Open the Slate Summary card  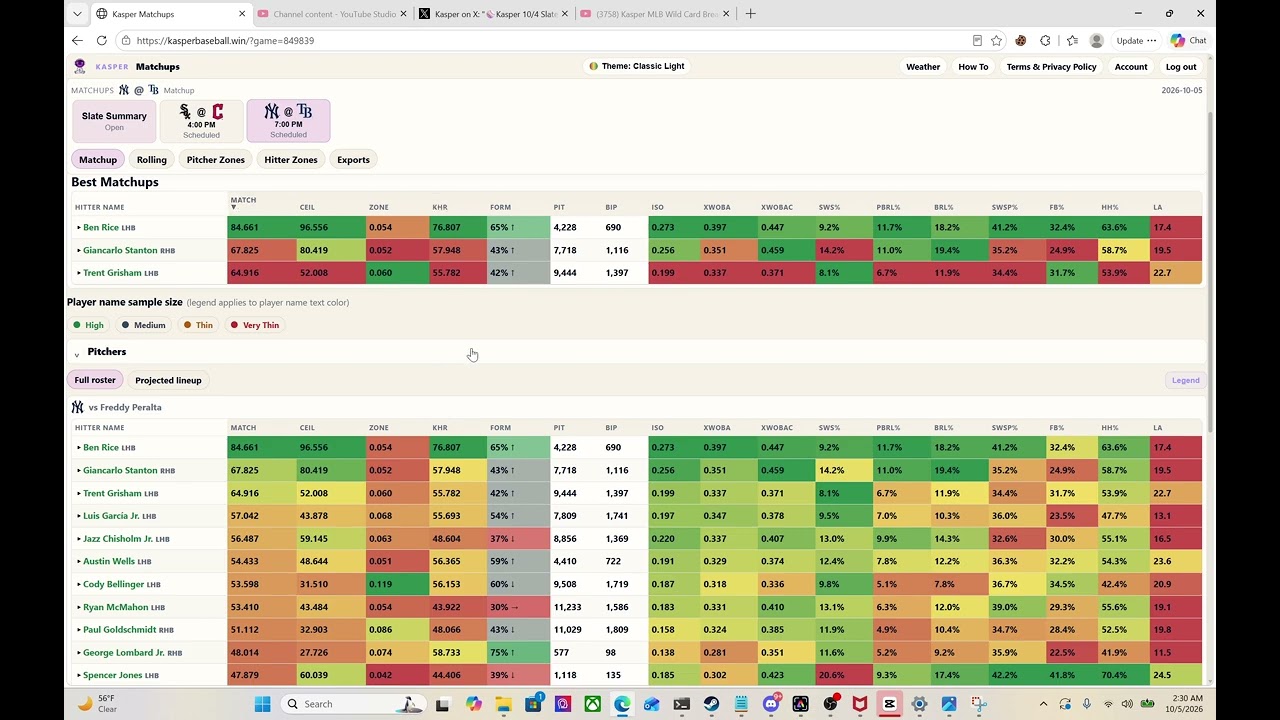pyautogui.click(x=114, y=121)
